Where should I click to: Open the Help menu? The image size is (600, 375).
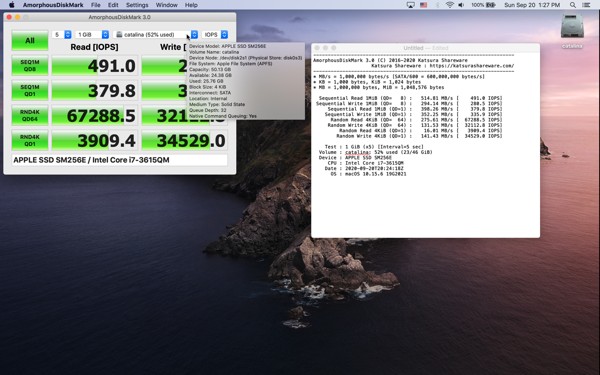(191, 5)
